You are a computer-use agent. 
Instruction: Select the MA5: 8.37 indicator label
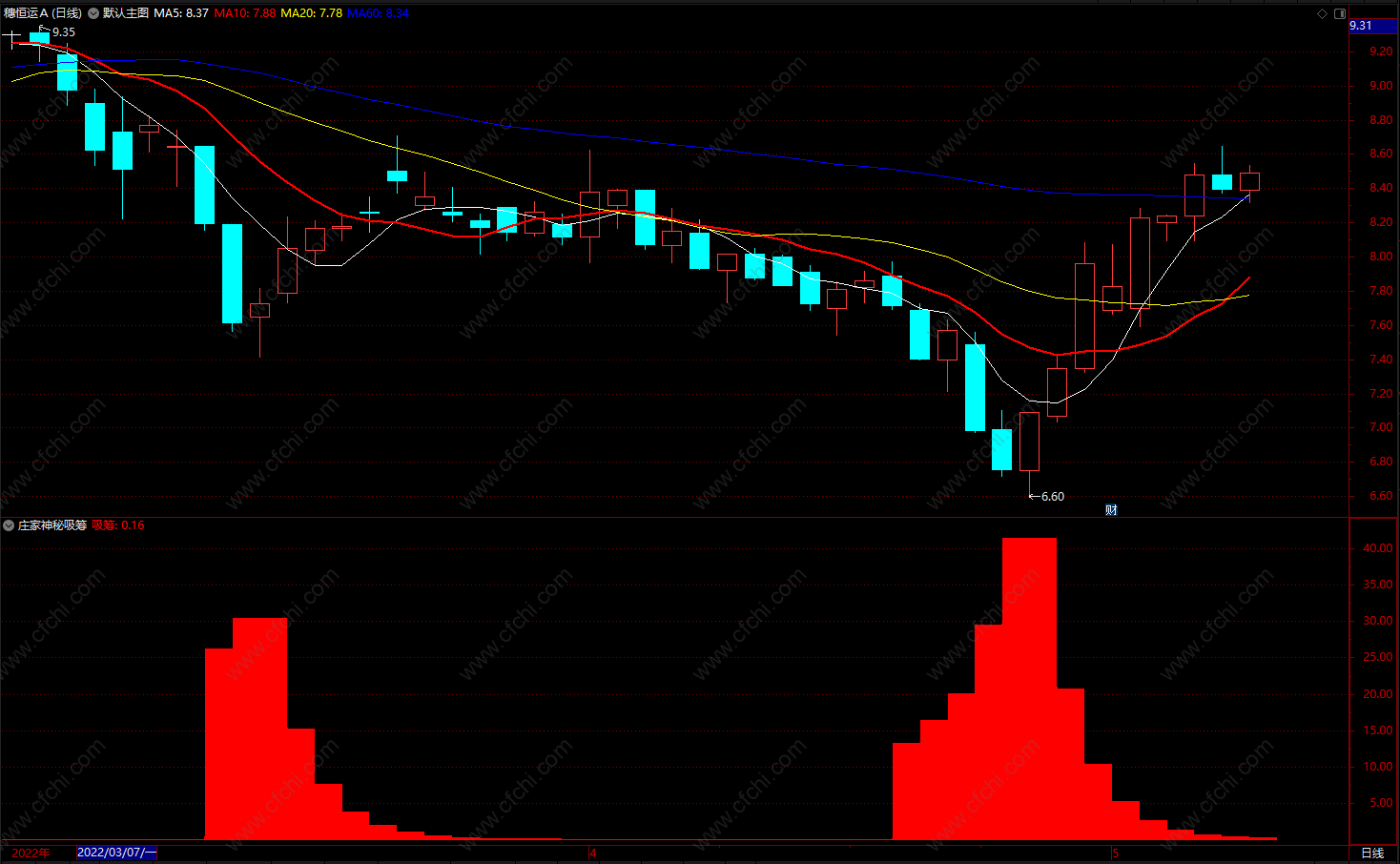(x=181, y=13)
